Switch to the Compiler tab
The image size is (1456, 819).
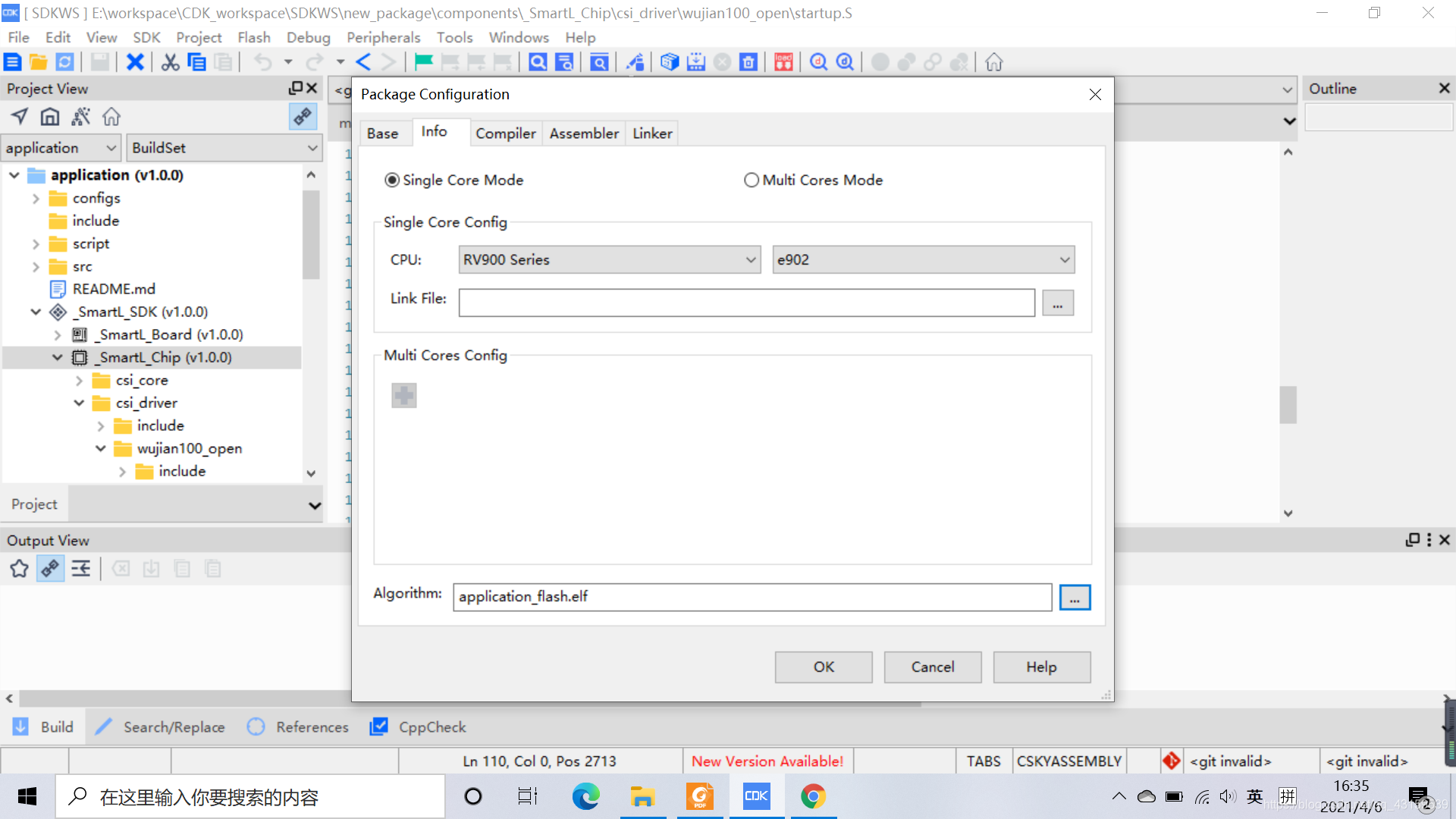(x=505, y=133)
